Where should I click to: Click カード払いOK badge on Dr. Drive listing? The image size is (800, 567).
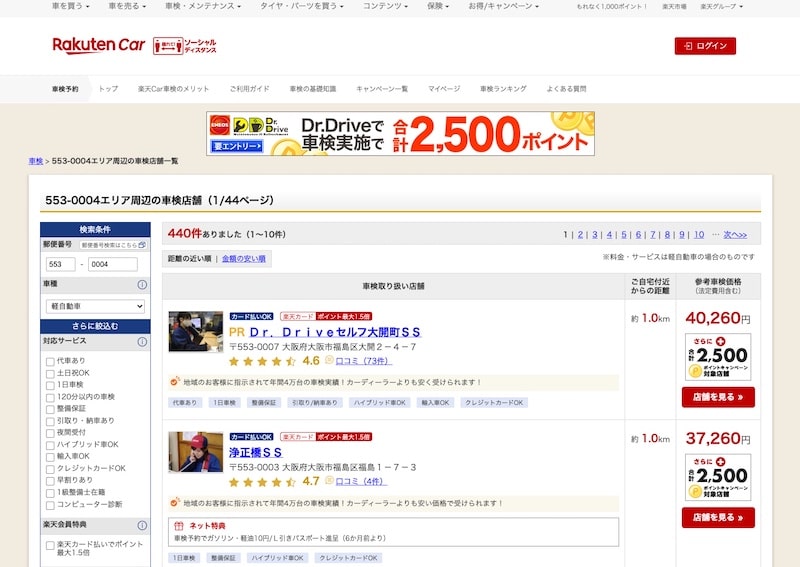(x=252, y=316)
